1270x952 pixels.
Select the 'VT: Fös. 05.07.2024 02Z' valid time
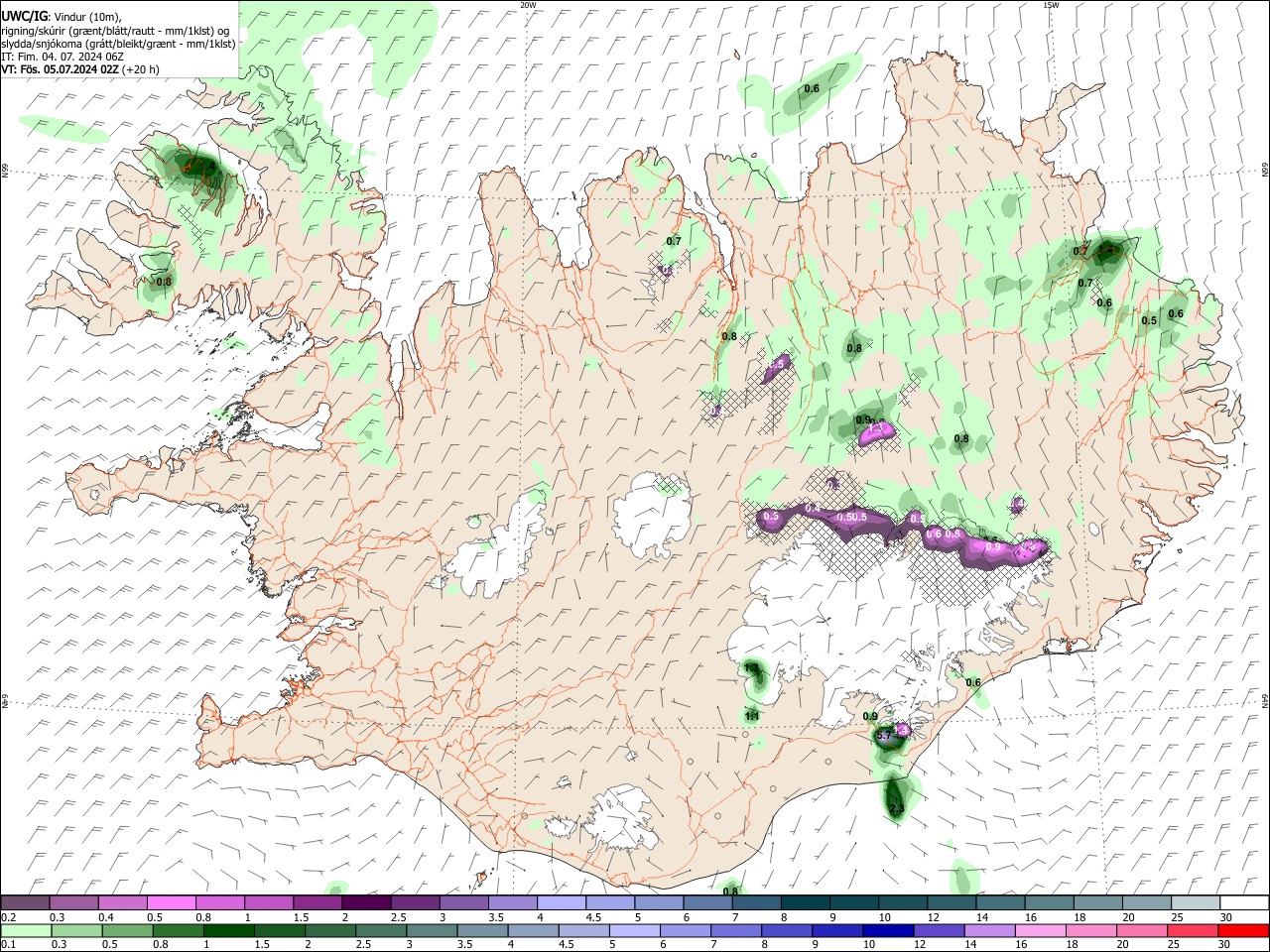pos(62,69)
